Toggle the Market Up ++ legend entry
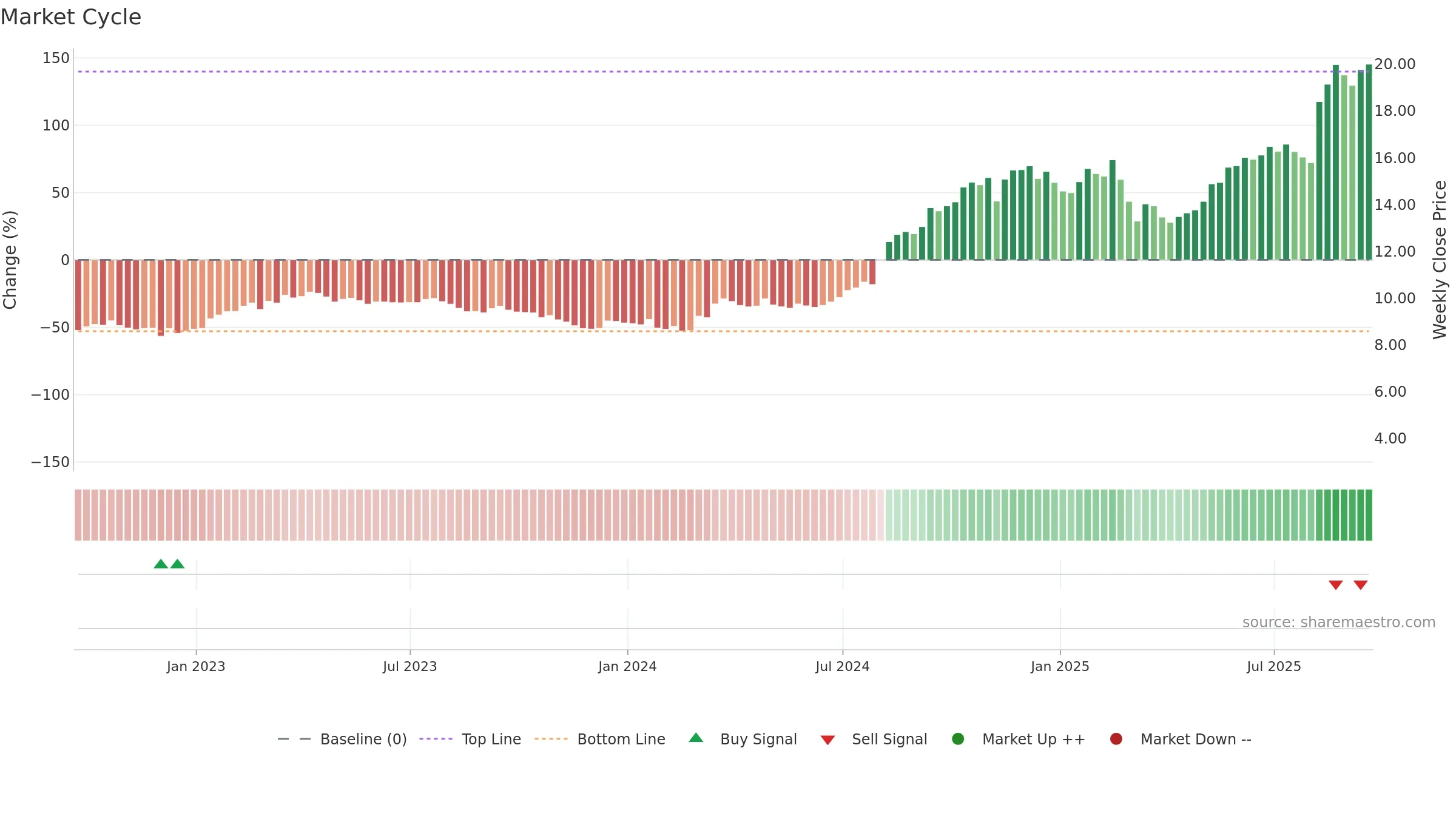Image resolution: width=1456 pixels, height=819 pixels. 1019,739
